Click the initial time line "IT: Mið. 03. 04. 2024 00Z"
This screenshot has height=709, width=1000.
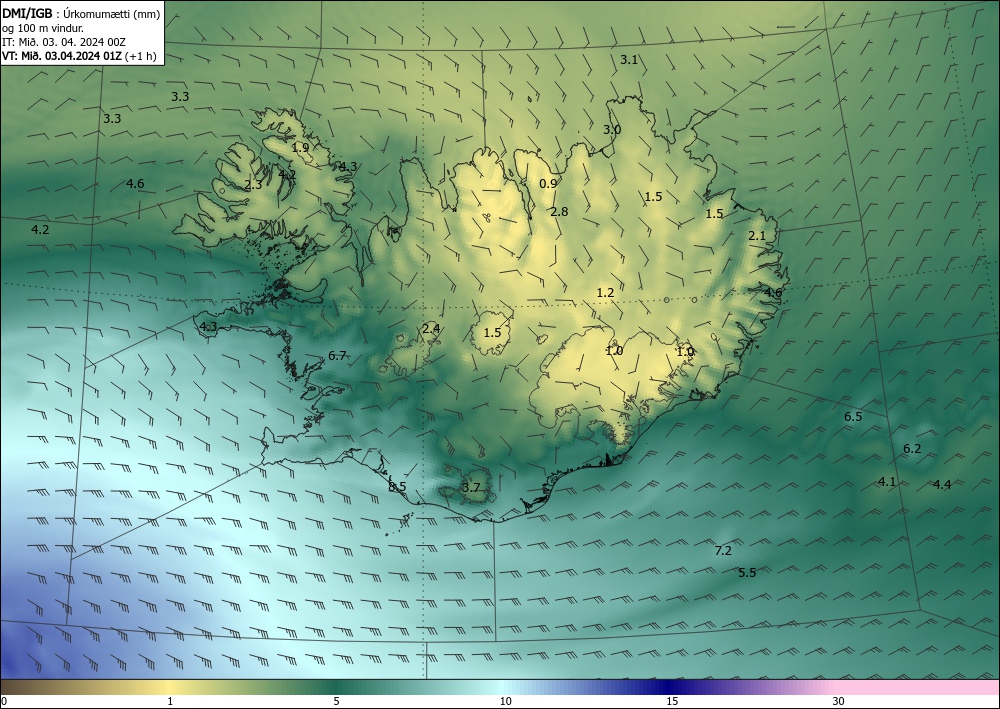point(64,42)
